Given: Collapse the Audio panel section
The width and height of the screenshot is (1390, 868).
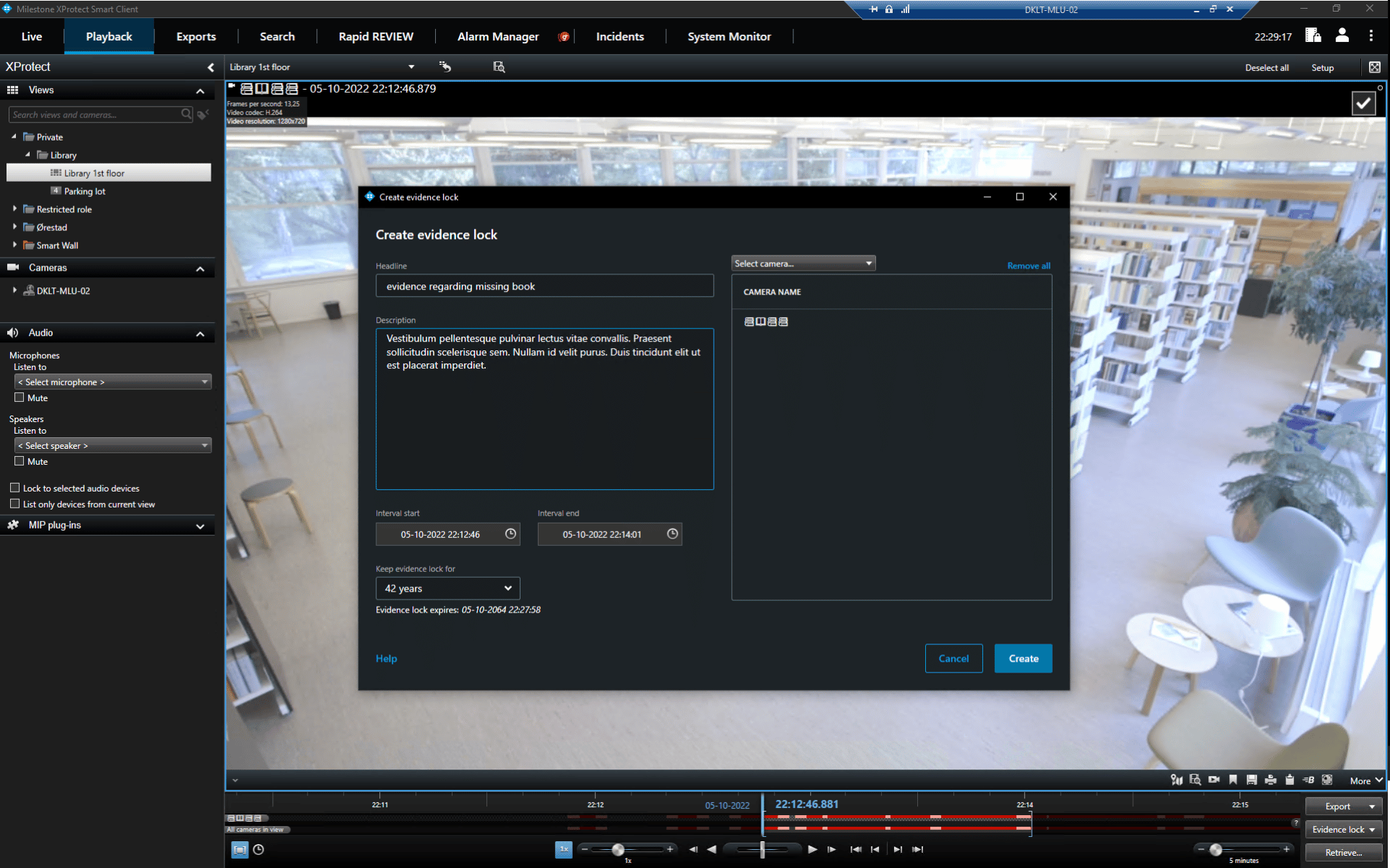Looking at the screenshot, I should 201,333.
